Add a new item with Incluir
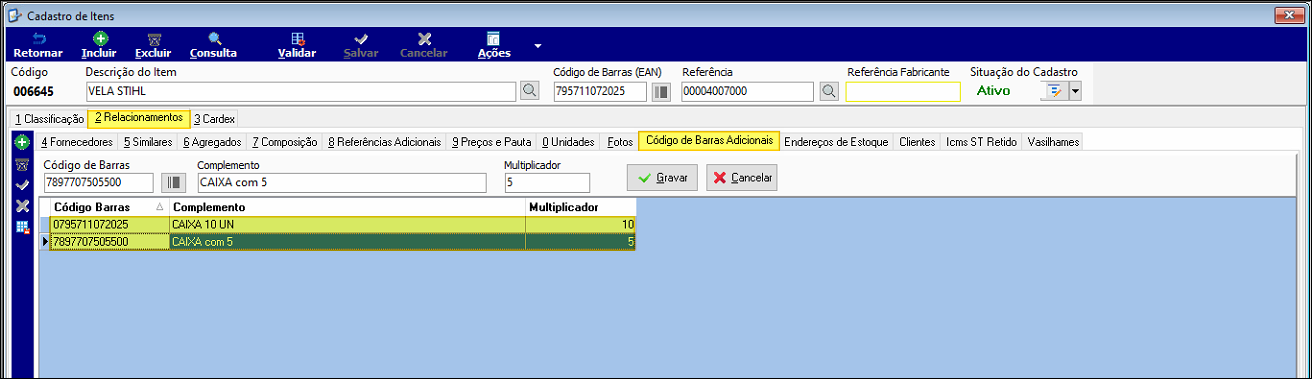 point(99,45)
